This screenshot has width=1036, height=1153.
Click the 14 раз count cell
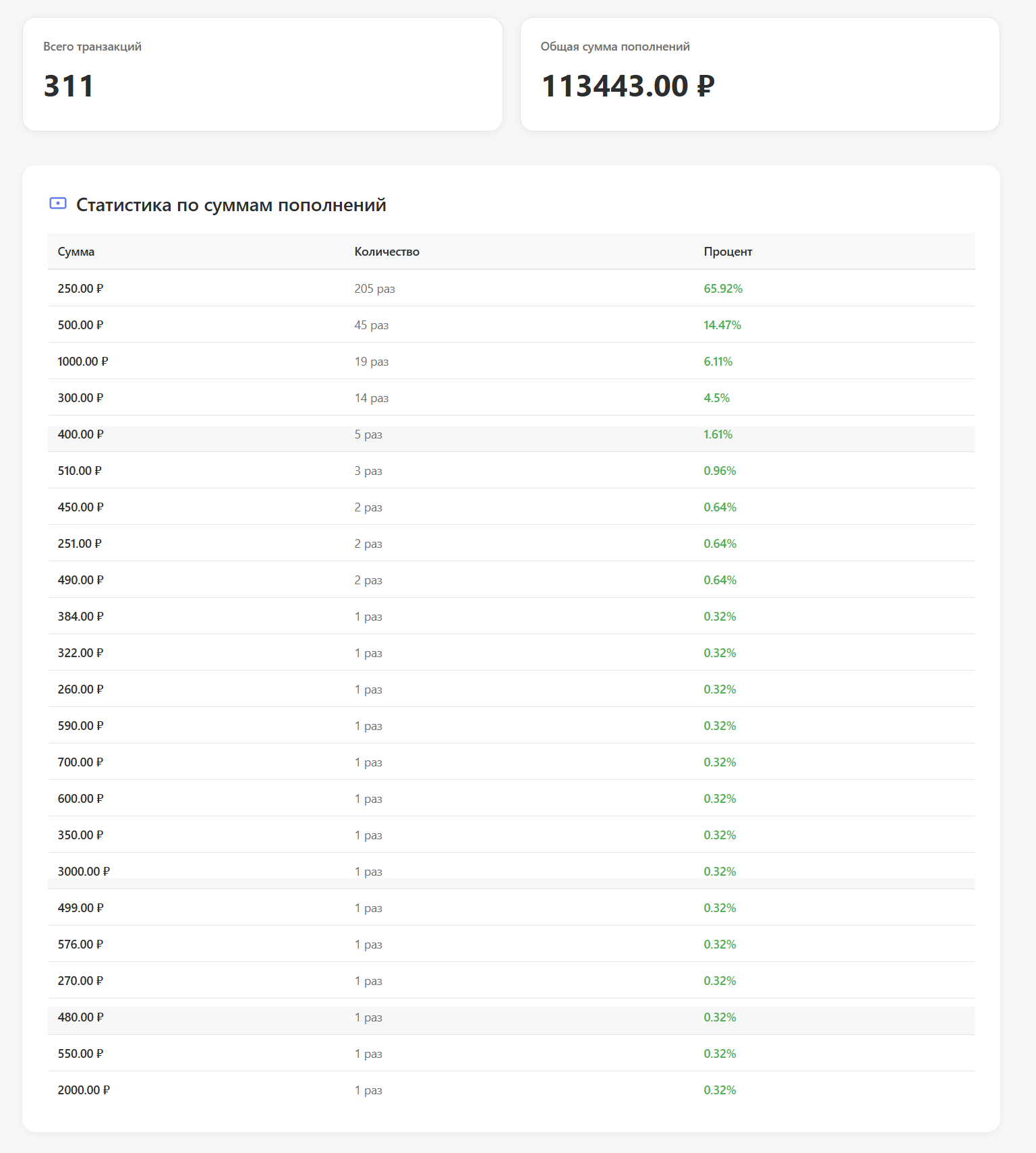tap(372, 398)
